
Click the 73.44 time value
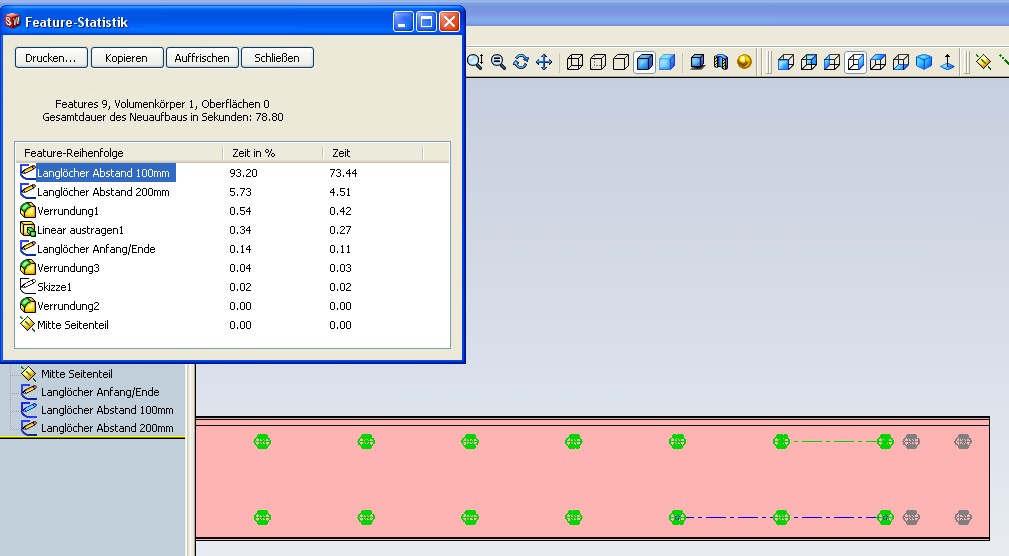click(343, 172)
